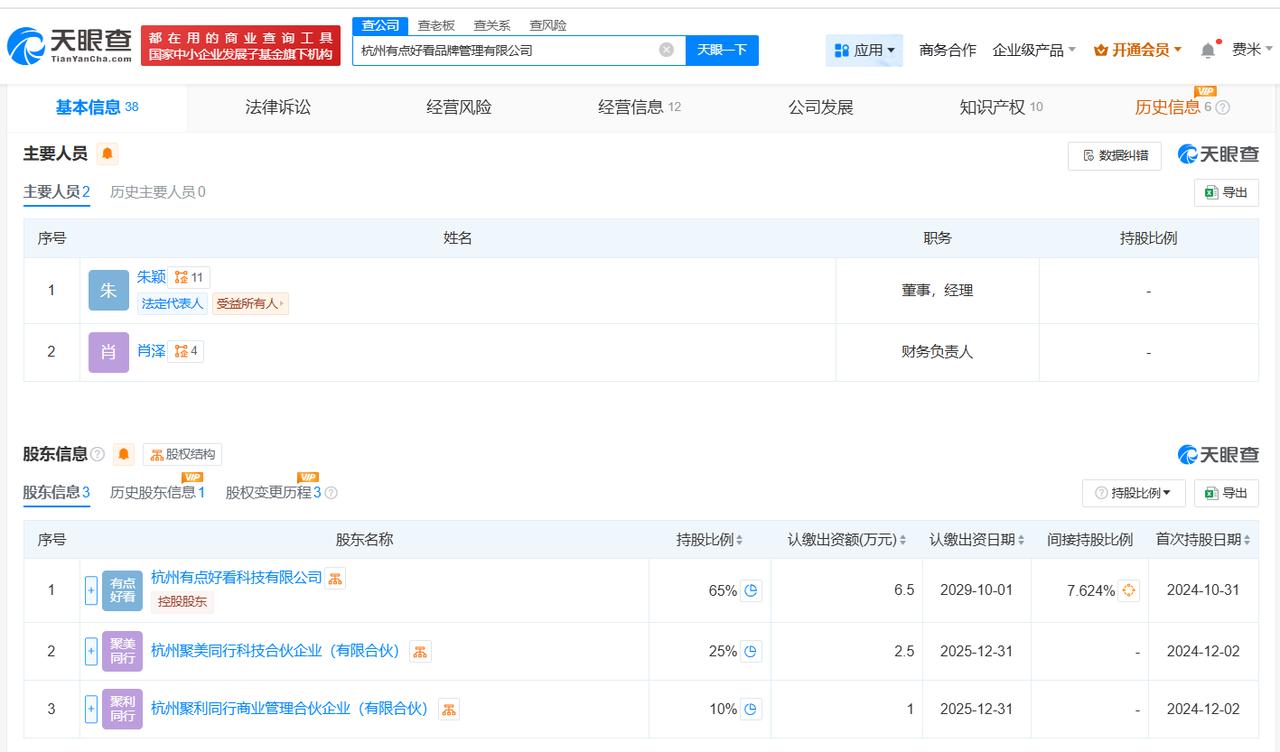Click equity structure icon beside 杭州聚美同行科技合伙企业
Viewport: 1280px width, 752px height.
[420, 652]
